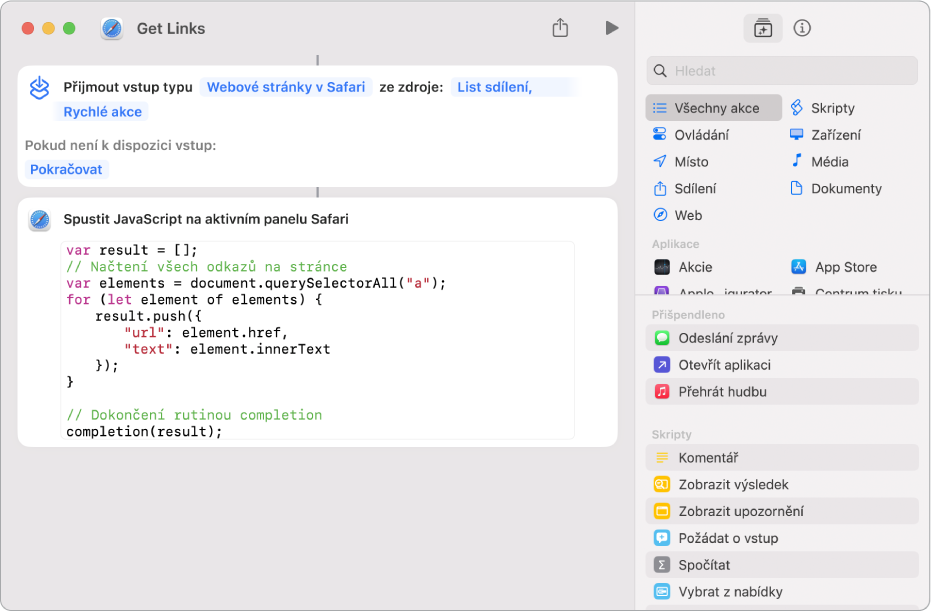931x612 pixels.
Task: Add the Zobrazit upozornění action
Action: click(x=740, y=511)
